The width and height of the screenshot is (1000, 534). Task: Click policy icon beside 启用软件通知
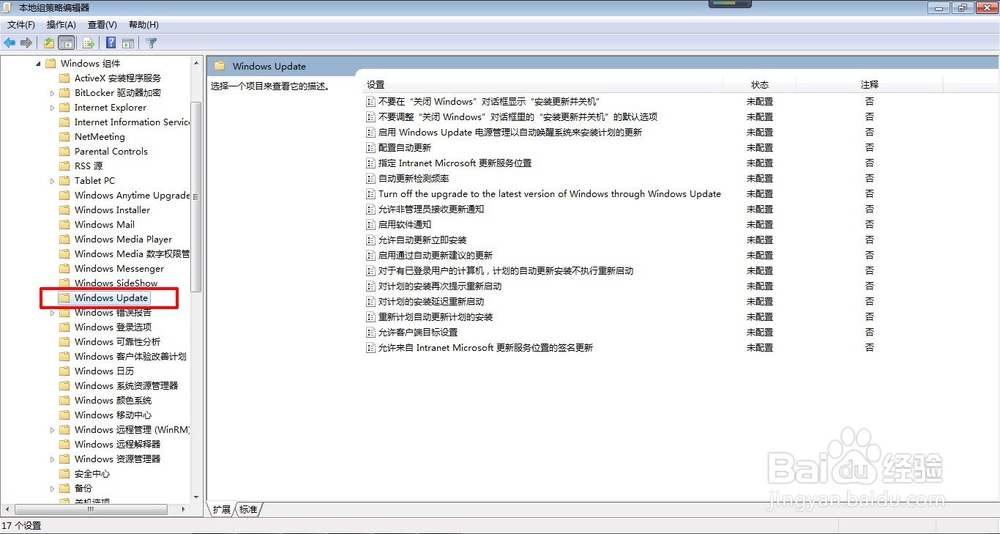pos(371,225)
